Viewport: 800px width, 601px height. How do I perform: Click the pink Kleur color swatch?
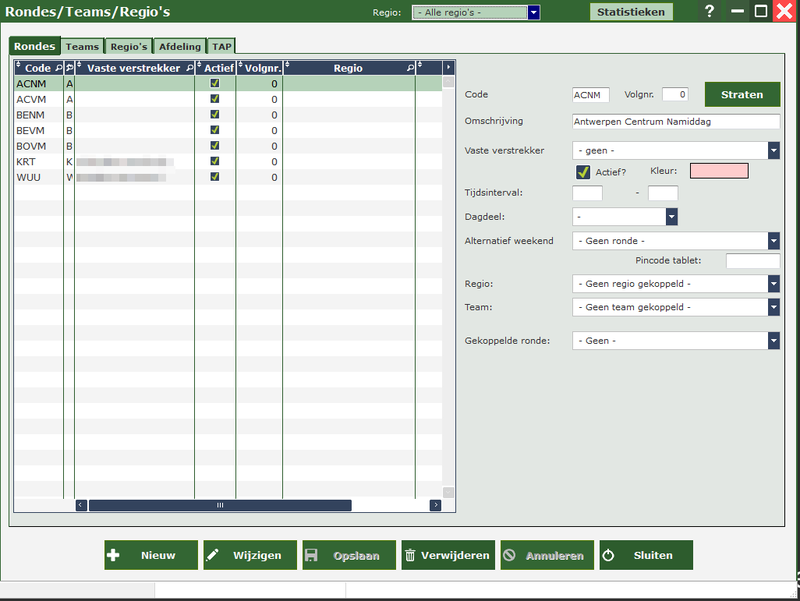pyautogui.click(x=718, y=171)
